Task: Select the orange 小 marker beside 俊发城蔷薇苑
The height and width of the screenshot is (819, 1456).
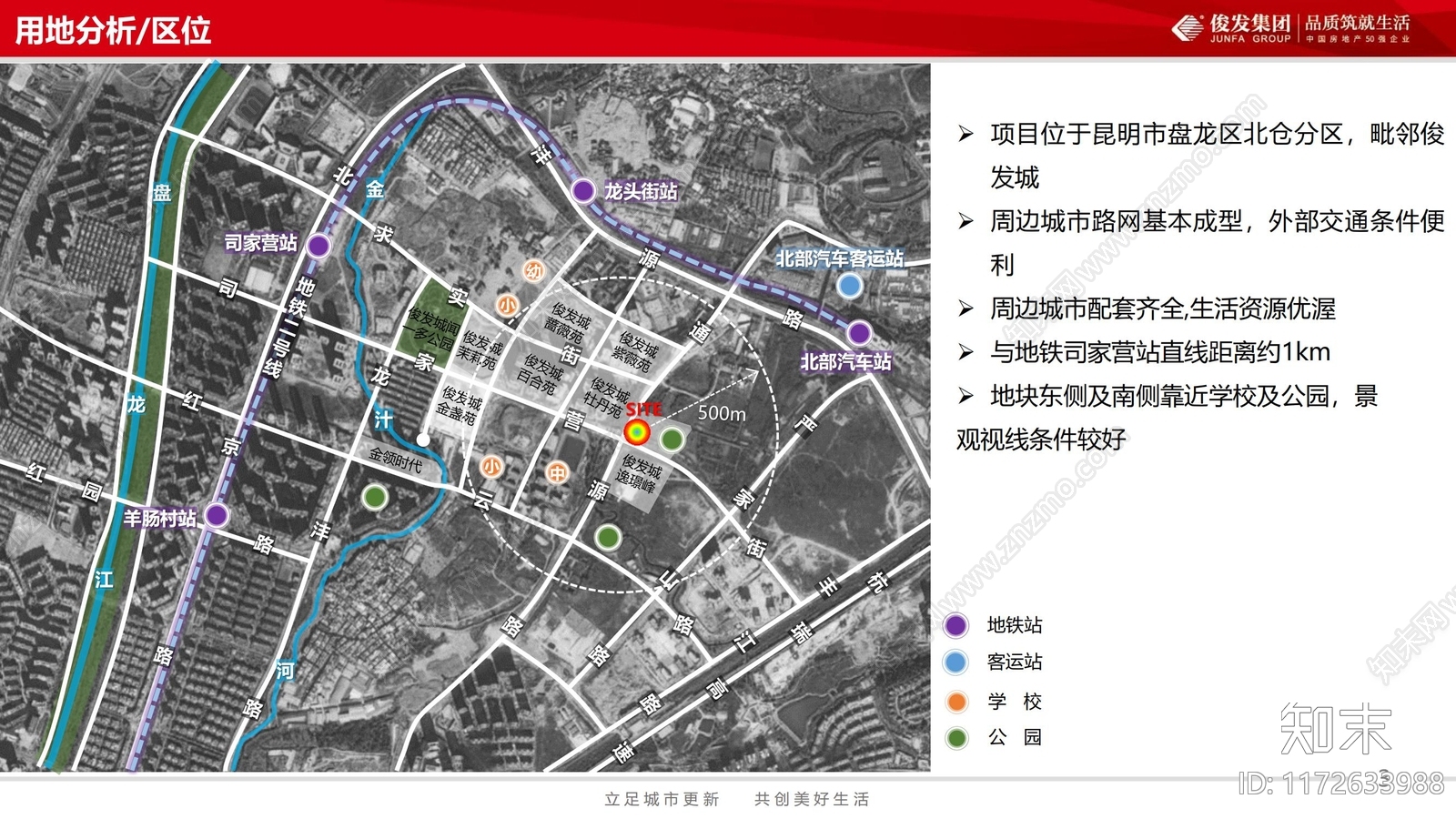Action: pos(507,306)
